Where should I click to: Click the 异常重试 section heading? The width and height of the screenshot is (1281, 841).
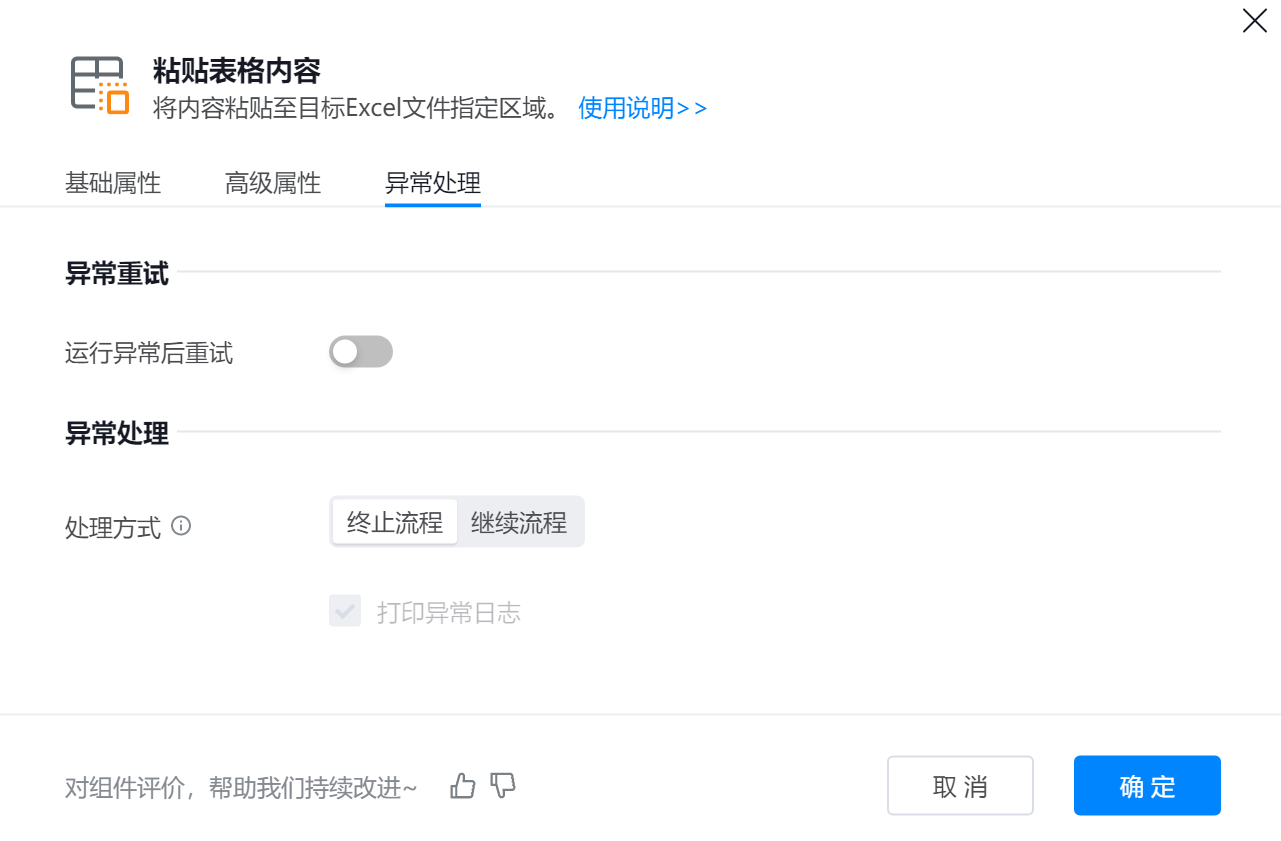point(117,273)
